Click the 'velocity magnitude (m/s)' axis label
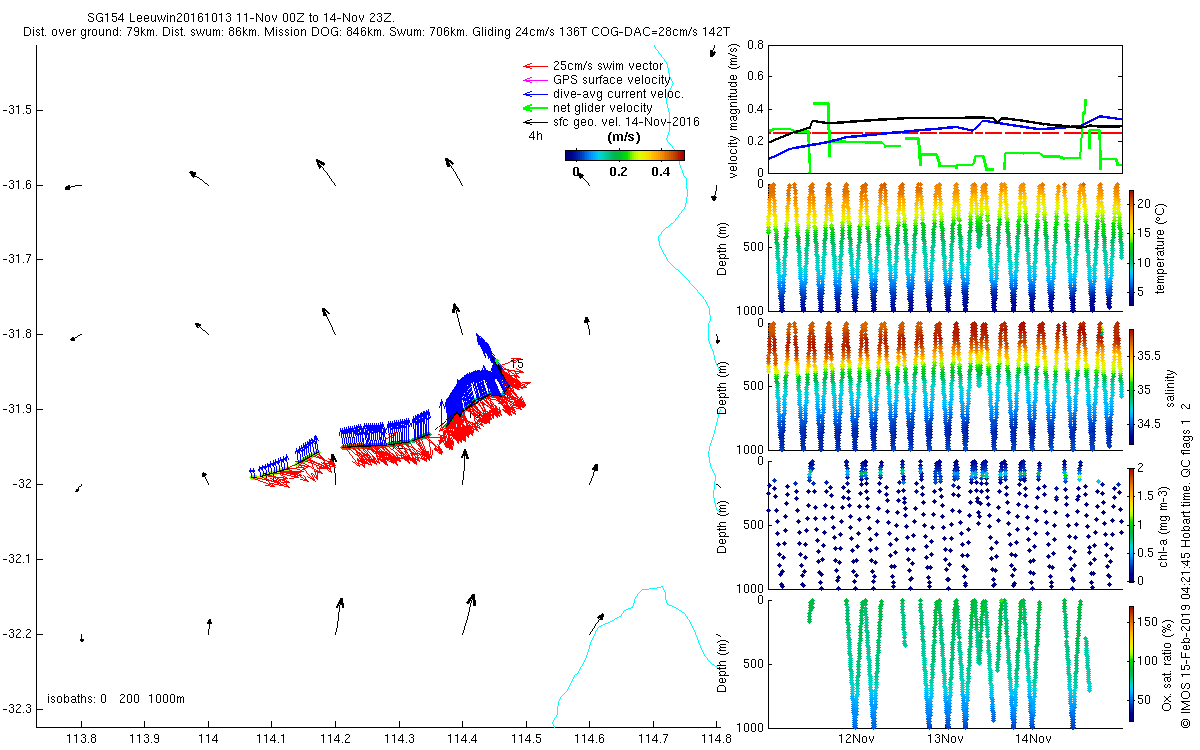 [735, 112]
